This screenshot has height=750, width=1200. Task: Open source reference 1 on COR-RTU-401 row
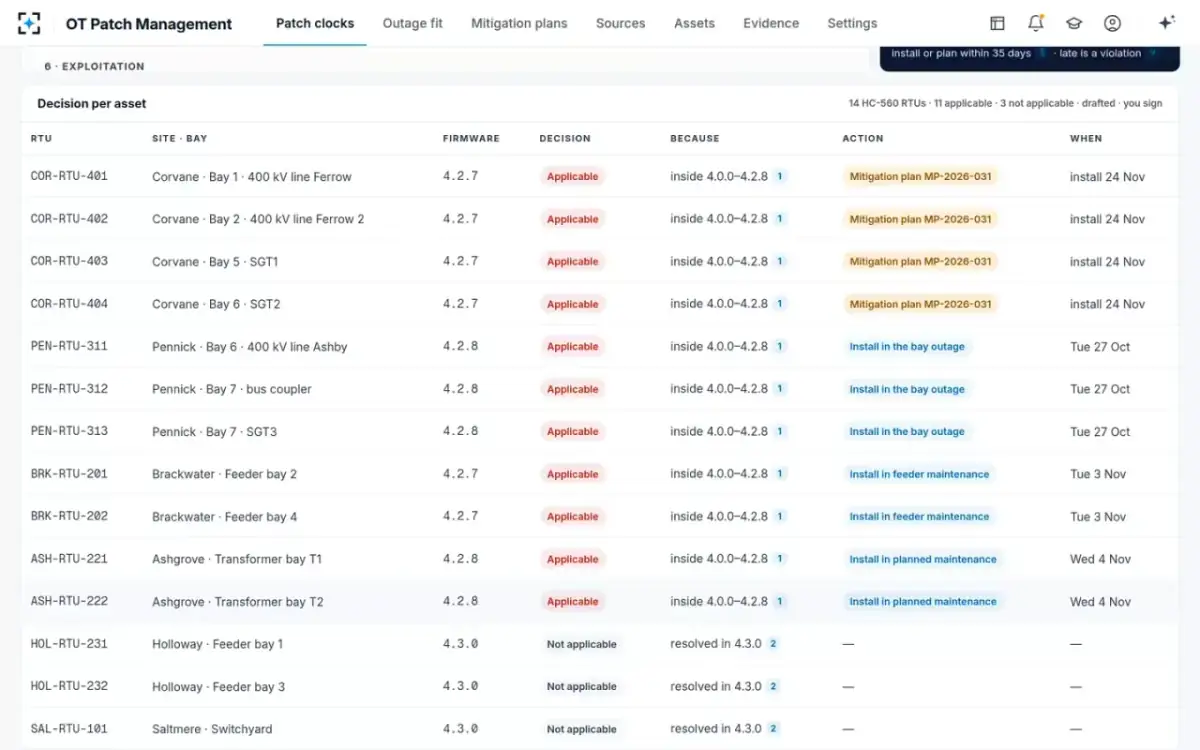point(780,177)
